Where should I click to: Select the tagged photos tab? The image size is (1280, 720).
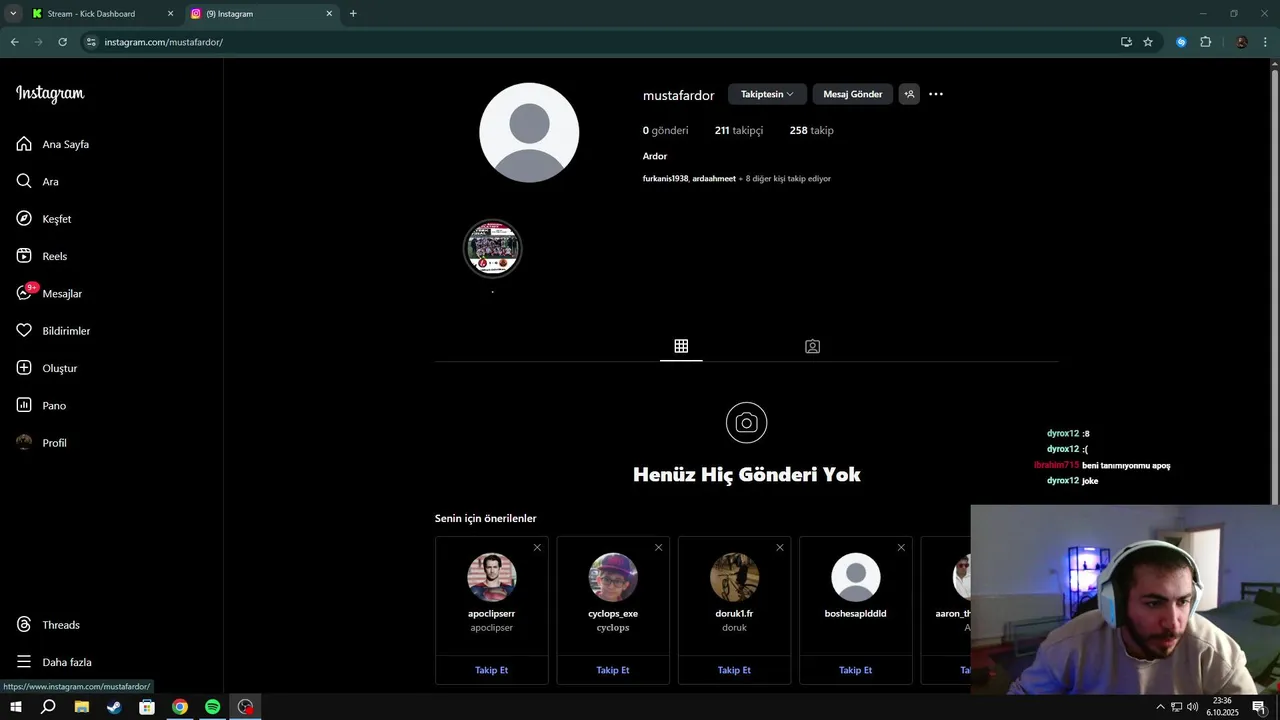point(812,346)
